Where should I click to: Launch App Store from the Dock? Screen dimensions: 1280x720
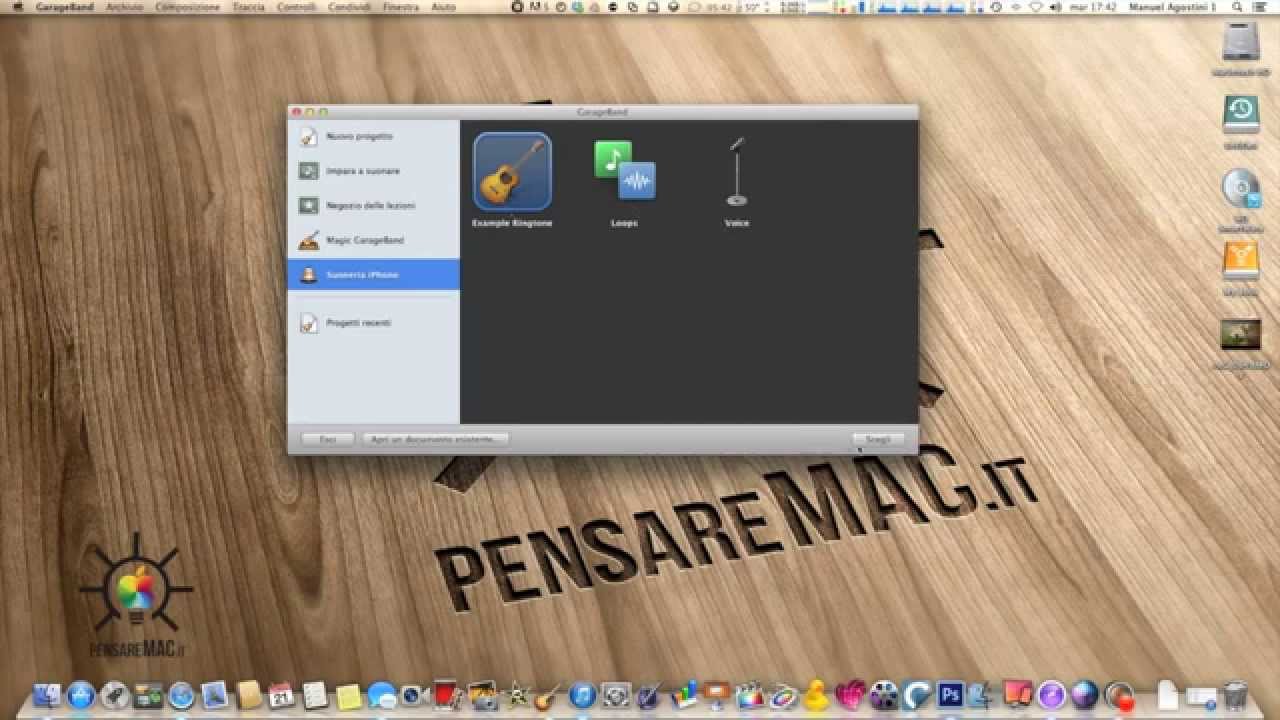81,695
